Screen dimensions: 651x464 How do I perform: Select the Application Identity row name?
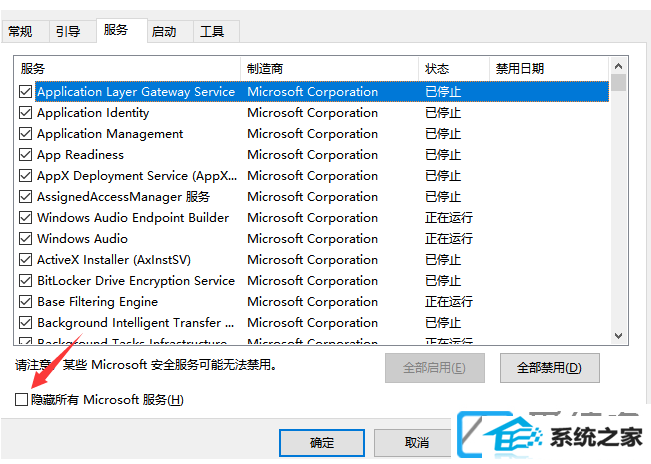tap(93, 113)
